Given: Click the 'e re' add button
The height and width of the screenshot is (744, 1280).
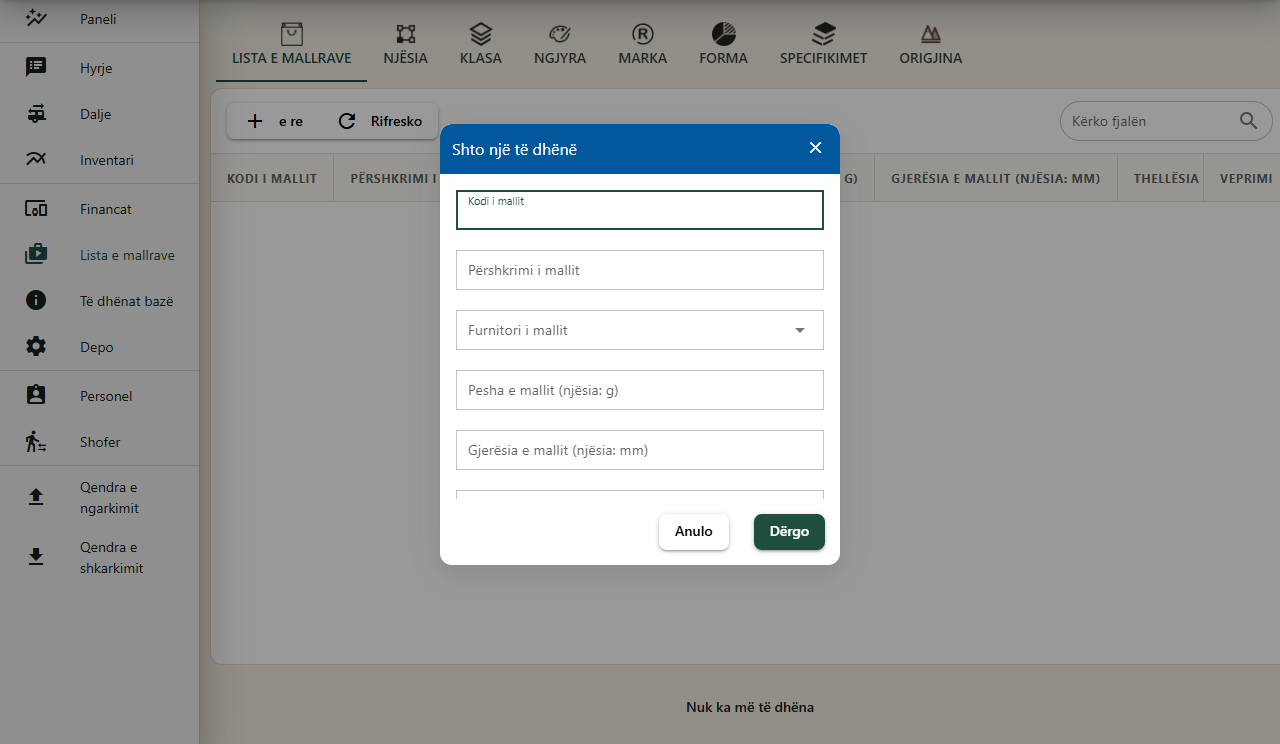Looking at the screenshot, I should [x=274, y=121].
